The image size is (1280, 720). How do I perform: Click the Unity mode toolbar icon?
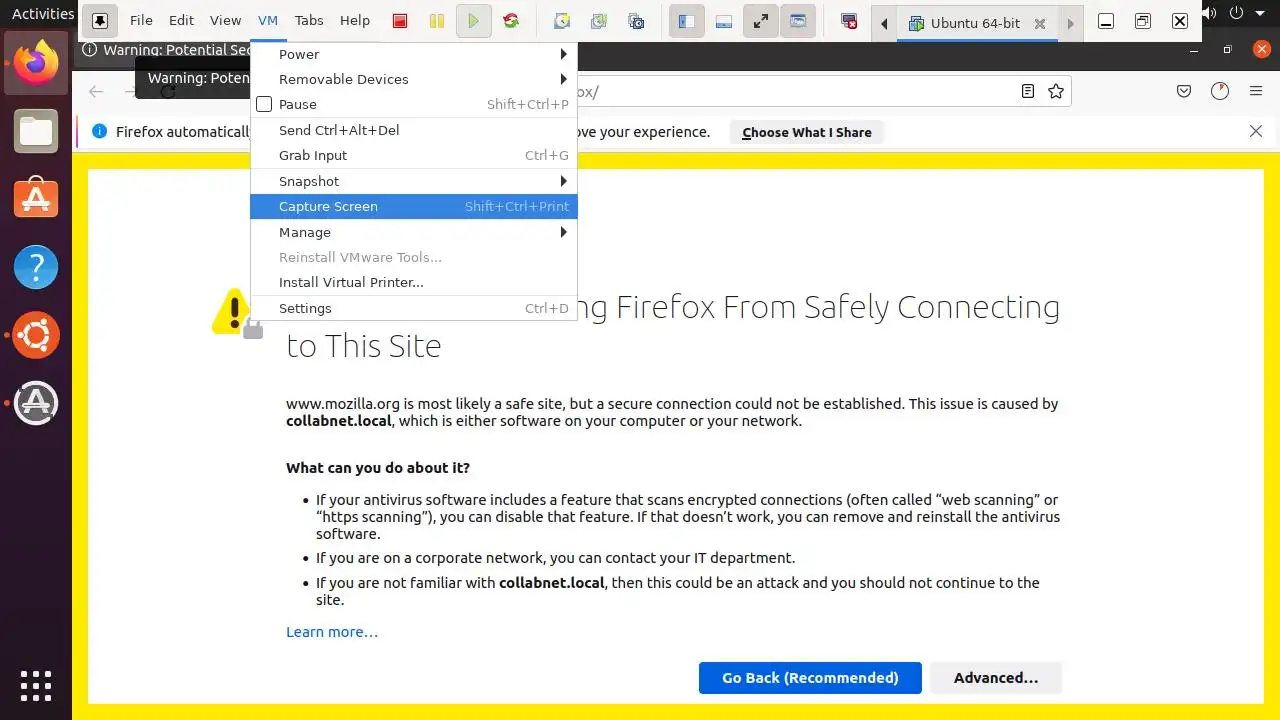point(797,21)
